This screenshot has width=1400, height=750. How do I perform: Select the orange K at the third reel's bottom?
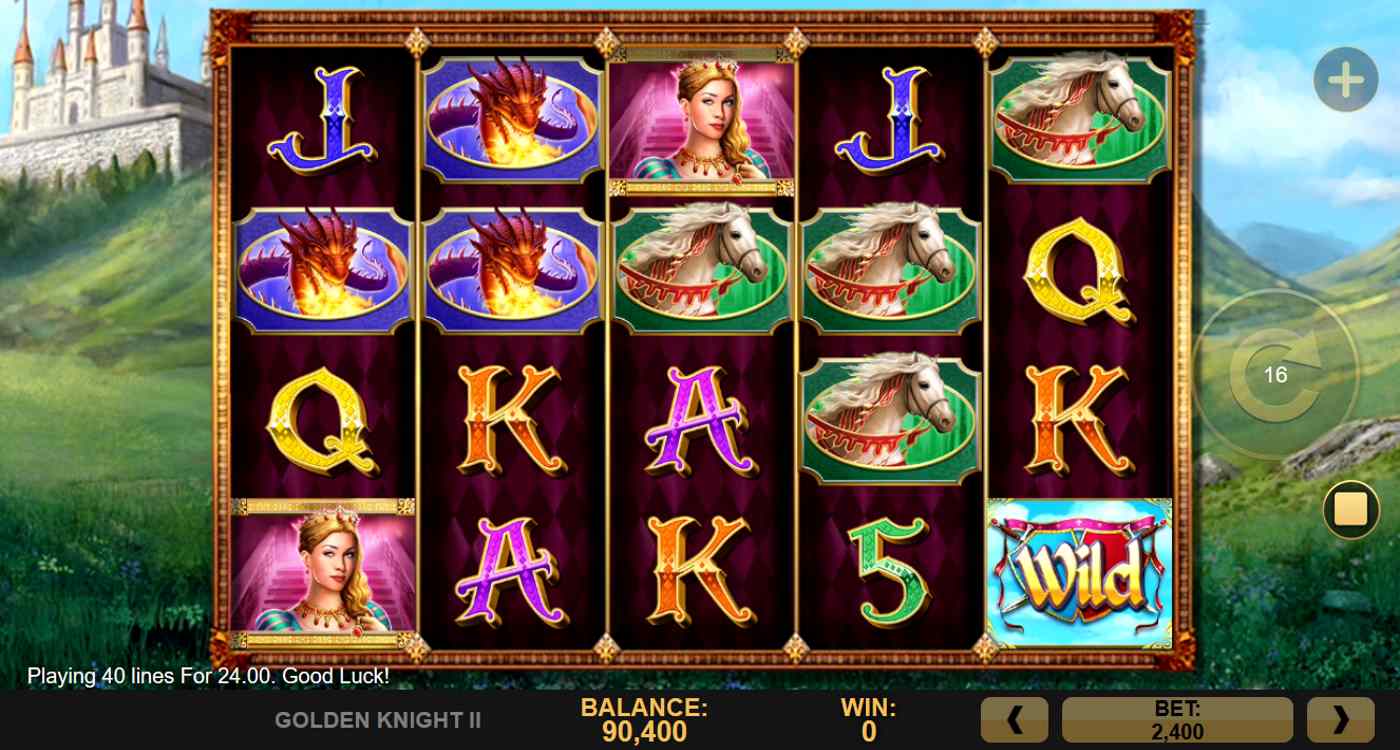[x=700, y=572]
